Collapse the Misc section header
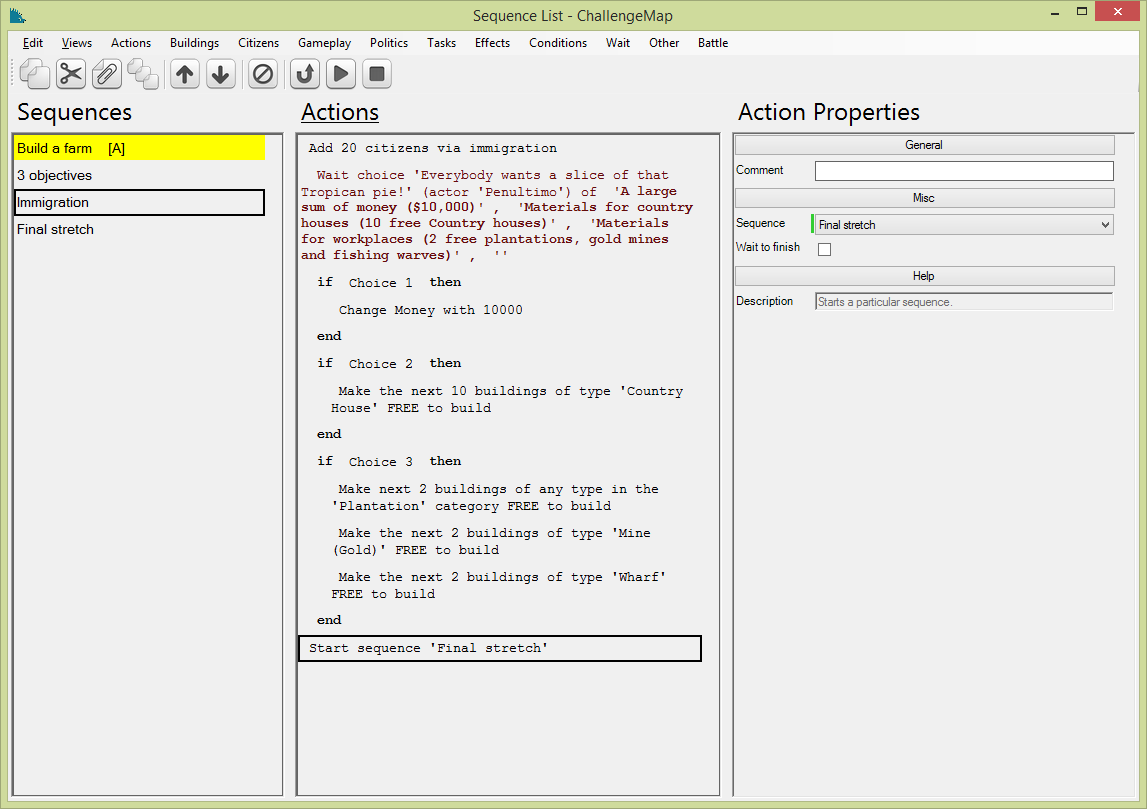Viewport: 1147px width, 809px height. [925, 198]
